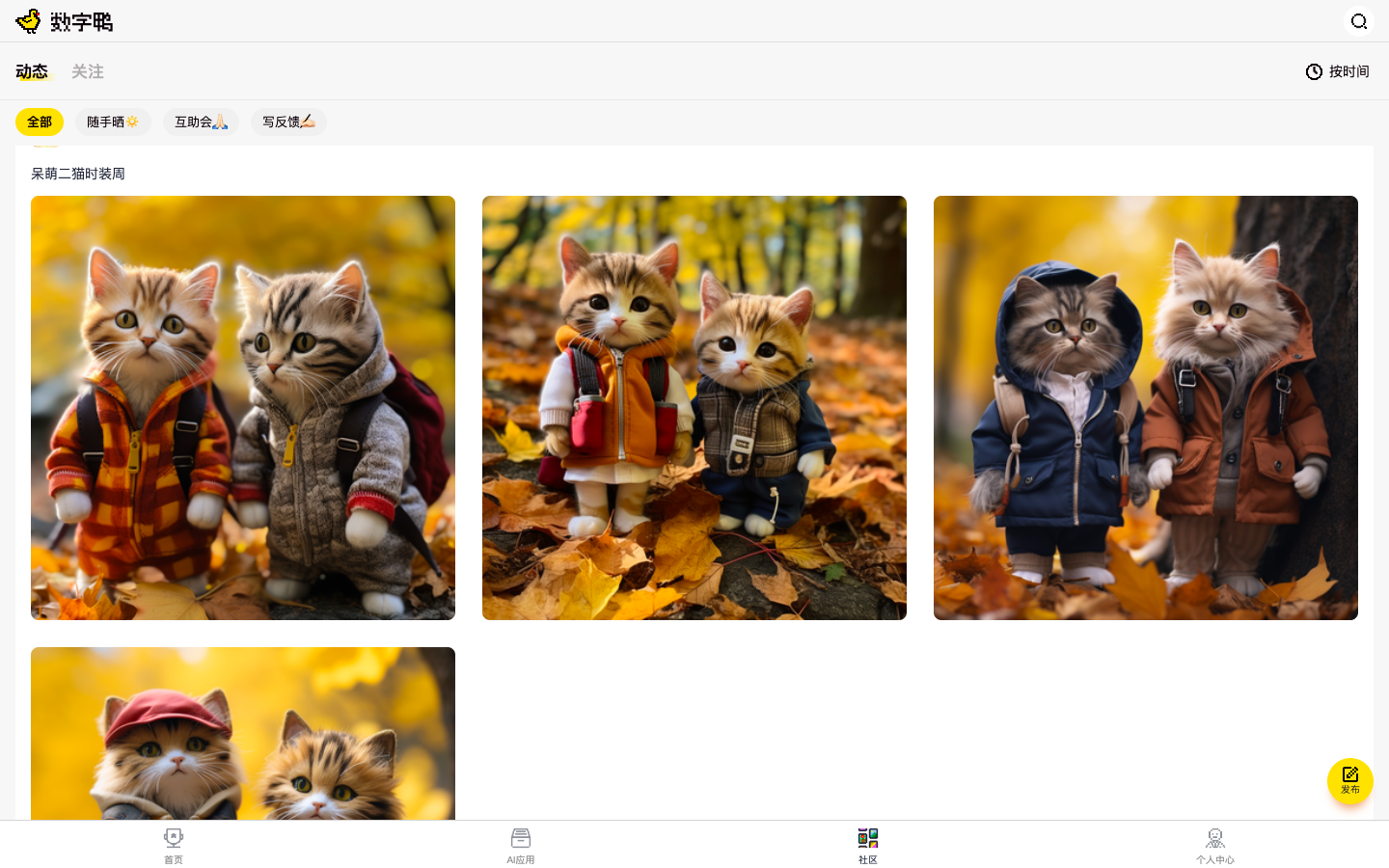1389x868 pixels.
Task: Open search with the magnifier icon
Action: click(1359, 21)
